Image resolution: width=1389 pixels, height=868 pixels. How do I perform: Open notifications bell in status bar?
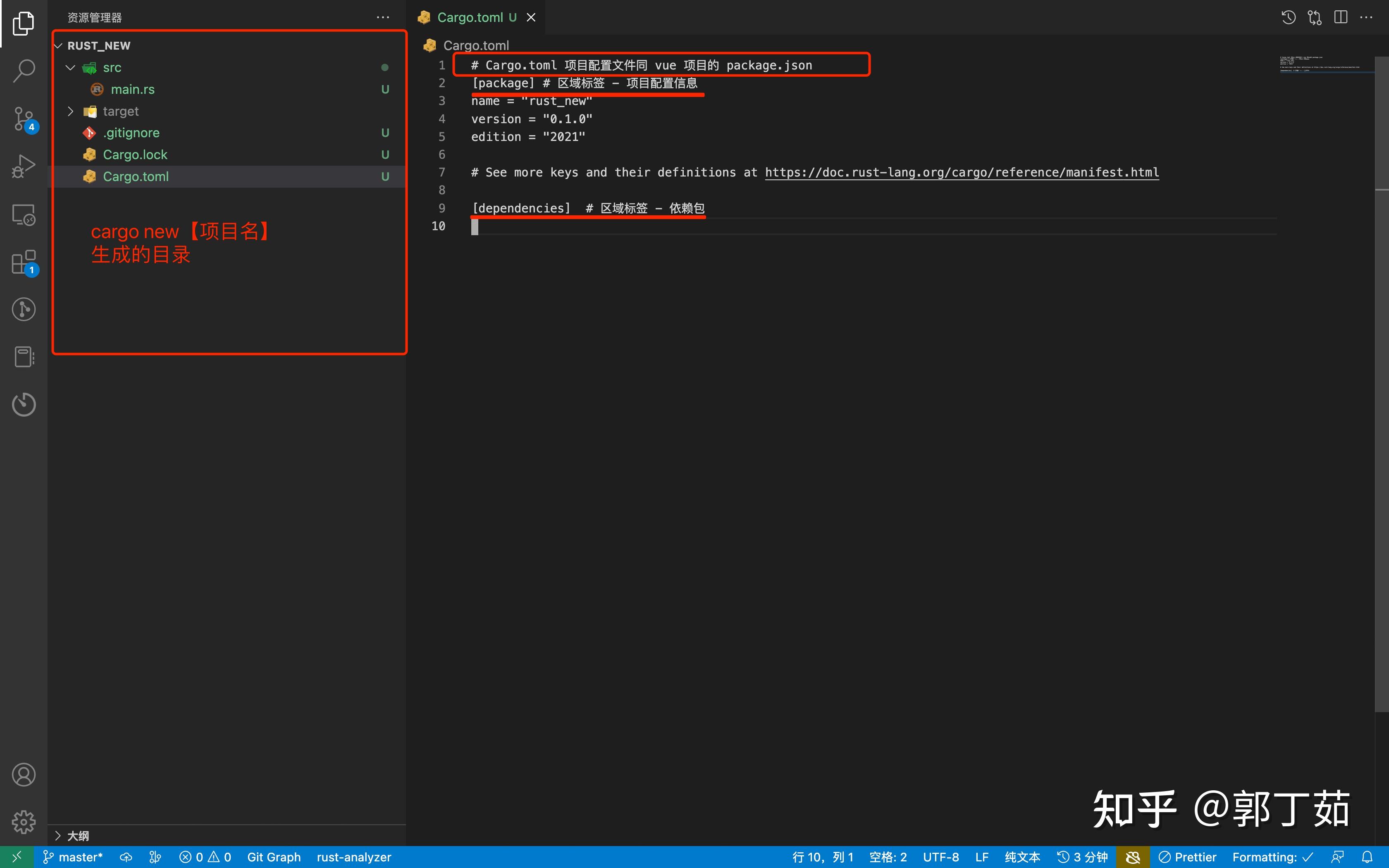click(1367, 856)
